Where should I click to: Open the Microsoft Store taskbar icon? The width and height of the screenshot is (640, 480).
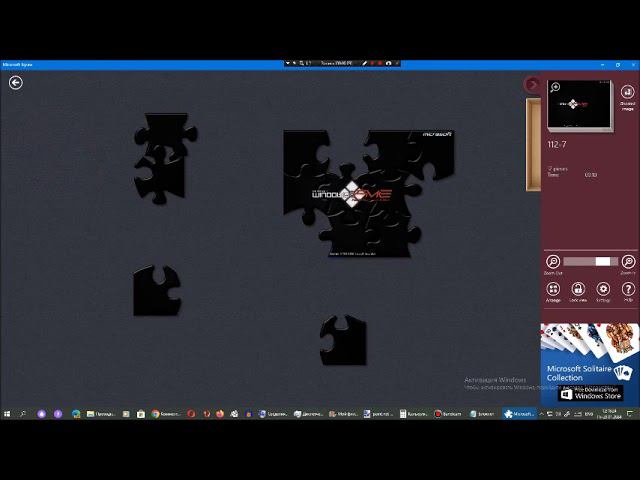click(141, 414)
